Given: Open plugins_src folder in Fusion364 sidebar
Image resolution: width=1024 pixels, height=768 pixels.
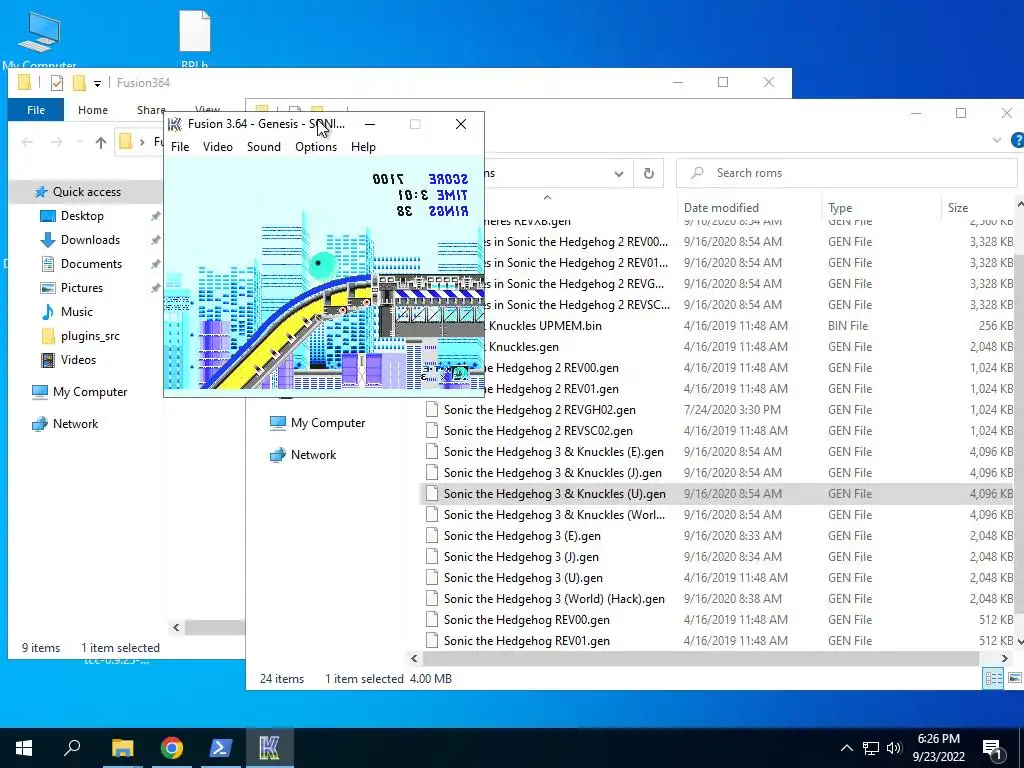Looking at the screenshot, I should pos(89,336).
